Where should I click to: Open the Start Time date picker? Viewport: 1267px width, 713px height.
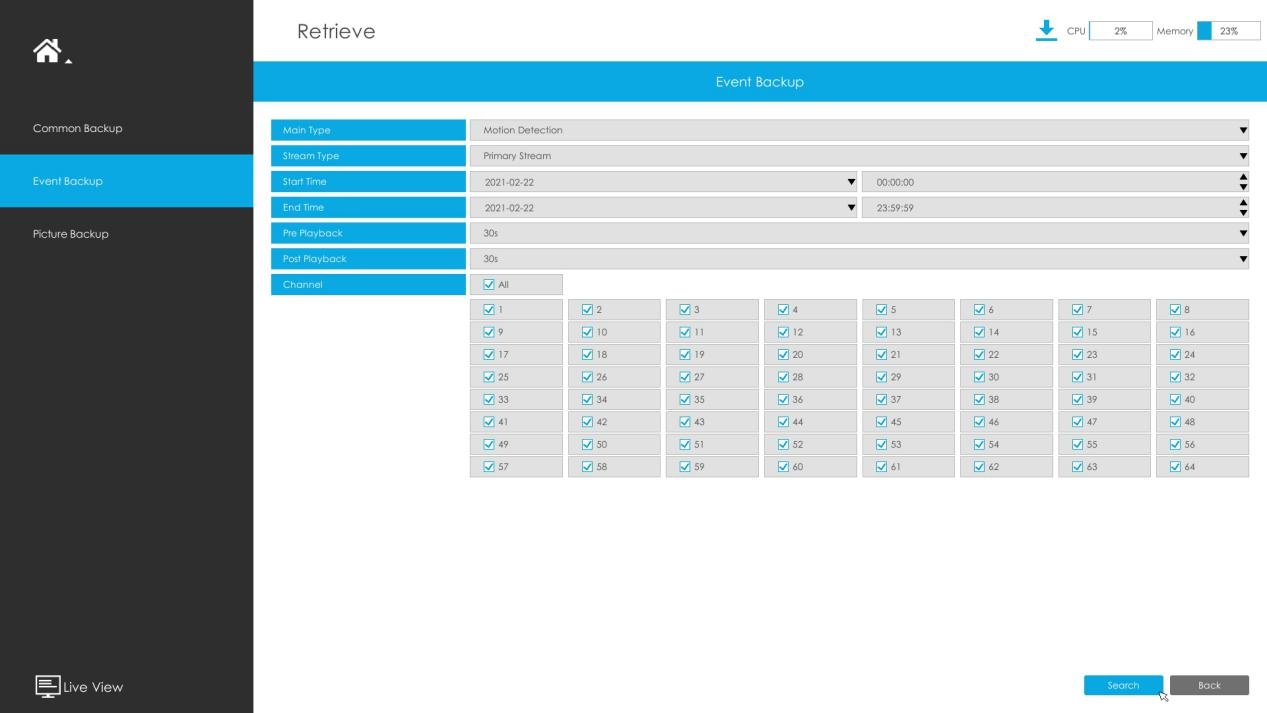pyautogui.click(x=663, y=182)
